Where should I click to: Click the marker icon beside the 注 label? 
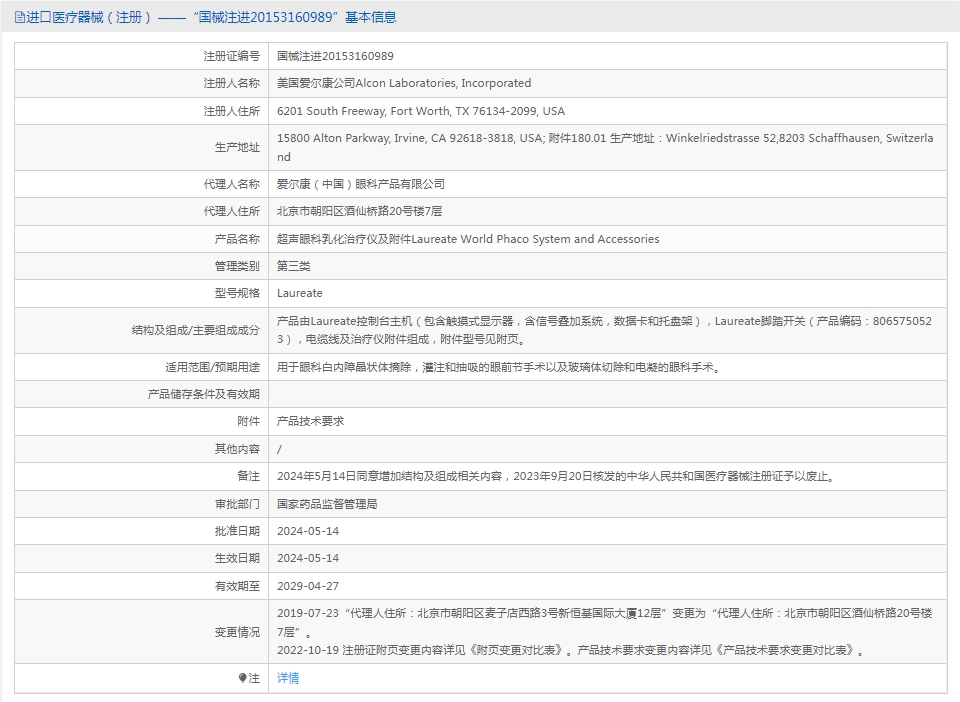point(242,678)
